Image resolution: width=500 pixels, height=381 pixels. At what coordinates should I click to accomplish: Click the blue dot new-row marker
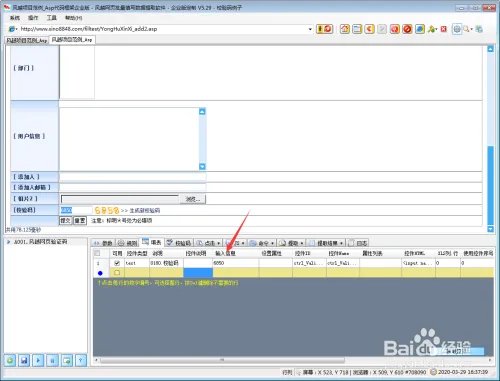click(100, 273)
